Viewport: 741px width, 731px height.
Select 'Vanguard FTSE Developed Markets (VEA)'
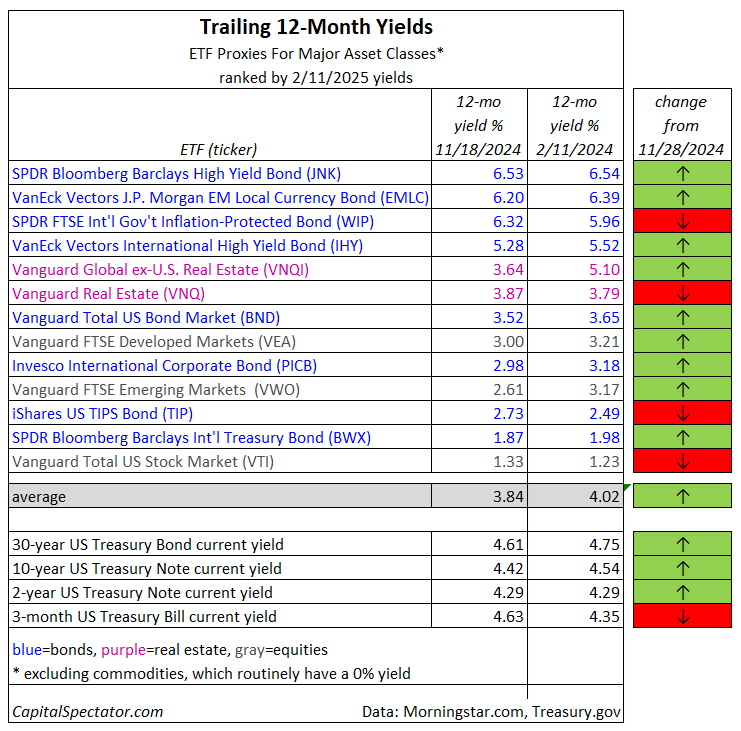tap(154, 342)
